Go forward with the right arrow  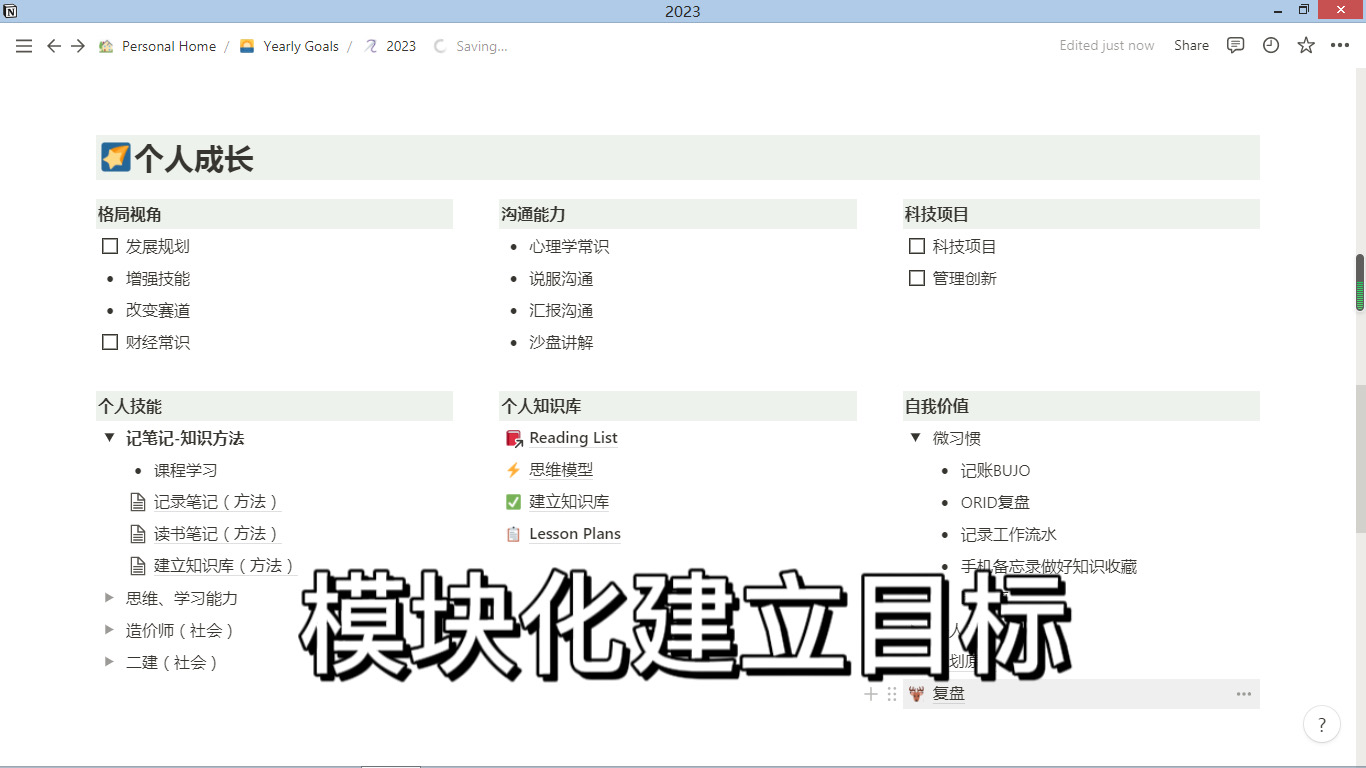[78, 46]
